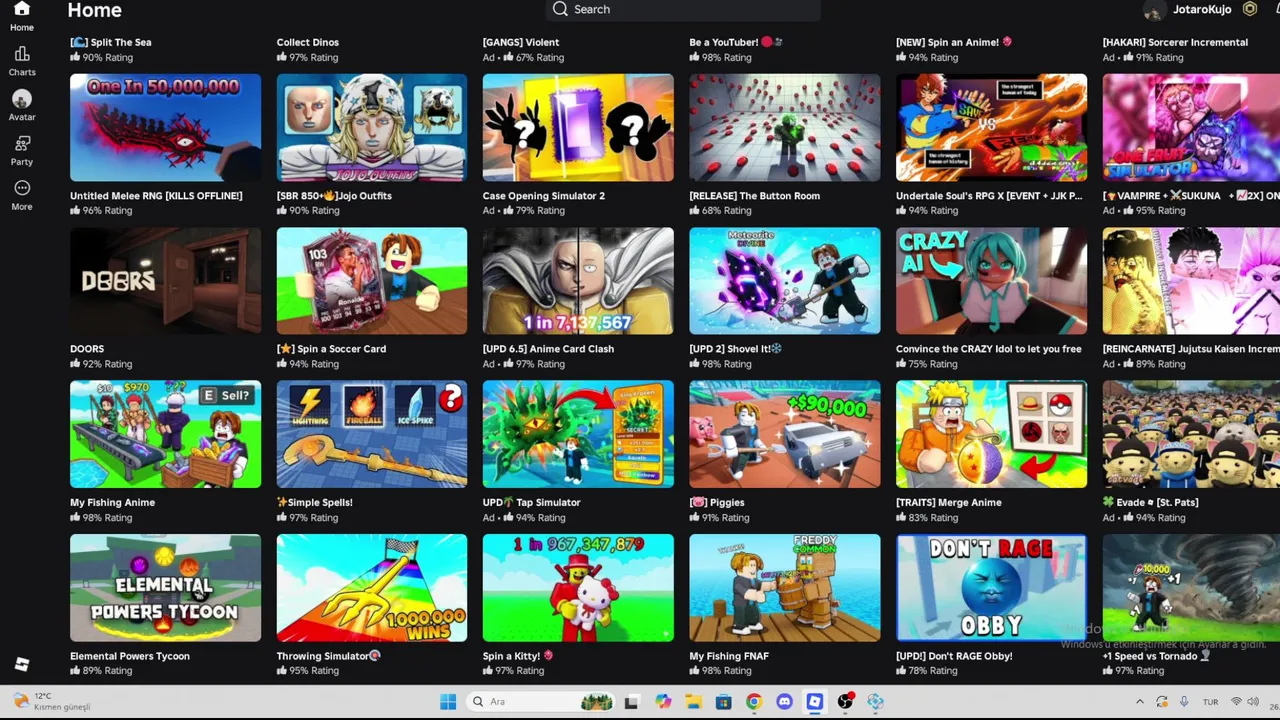The width and height of the screenshot is (1280, 720).
Task: Open the Robux icon next to JotaroKujo
Action: click(x=1250, y=9)
